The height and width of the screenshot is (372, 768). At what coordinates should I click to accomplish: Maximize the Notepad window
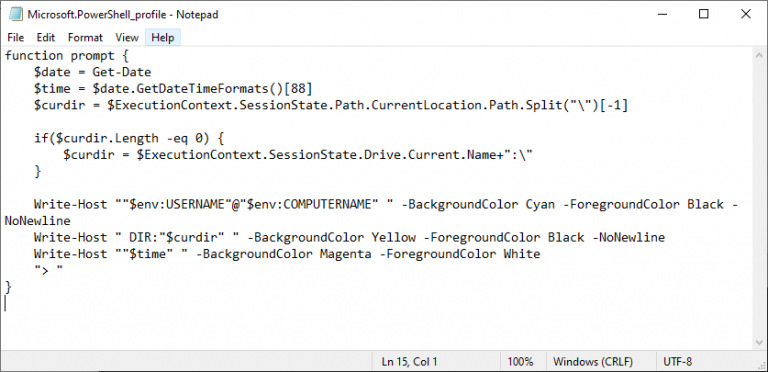click(x=703, y=14)
